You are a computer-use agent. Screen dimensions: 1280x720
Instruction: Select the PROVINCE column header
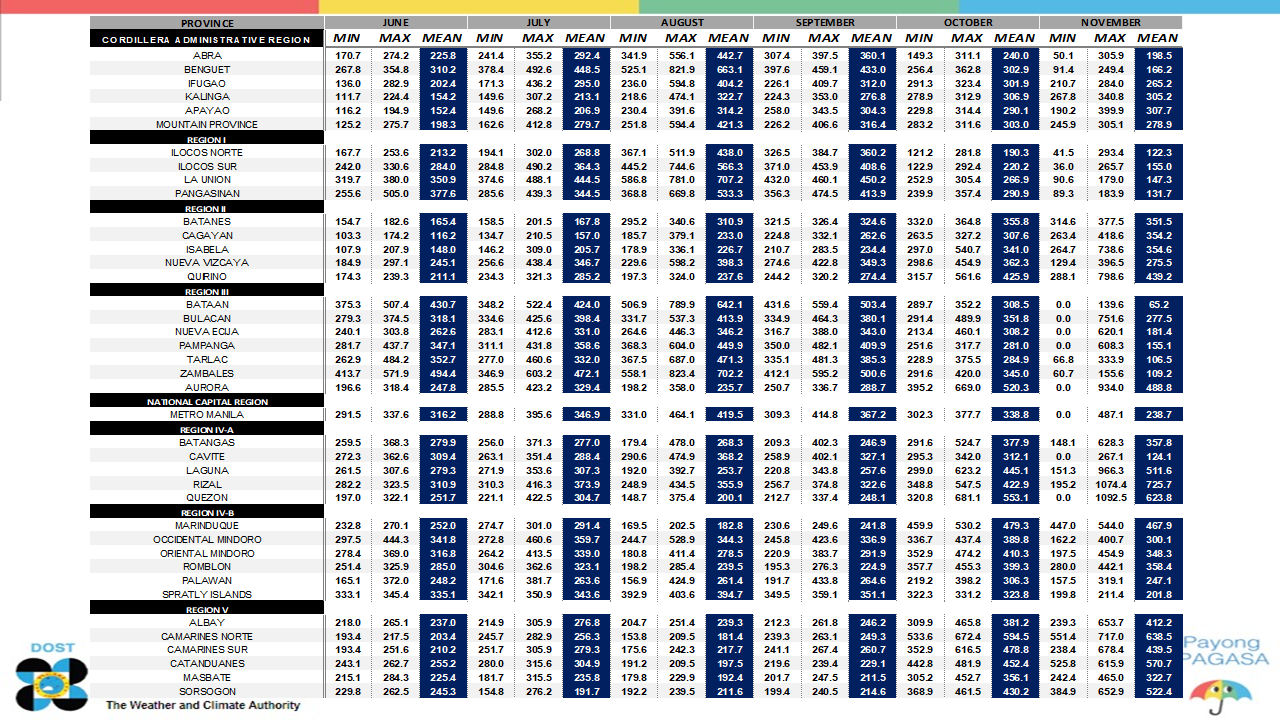point(208,23)
